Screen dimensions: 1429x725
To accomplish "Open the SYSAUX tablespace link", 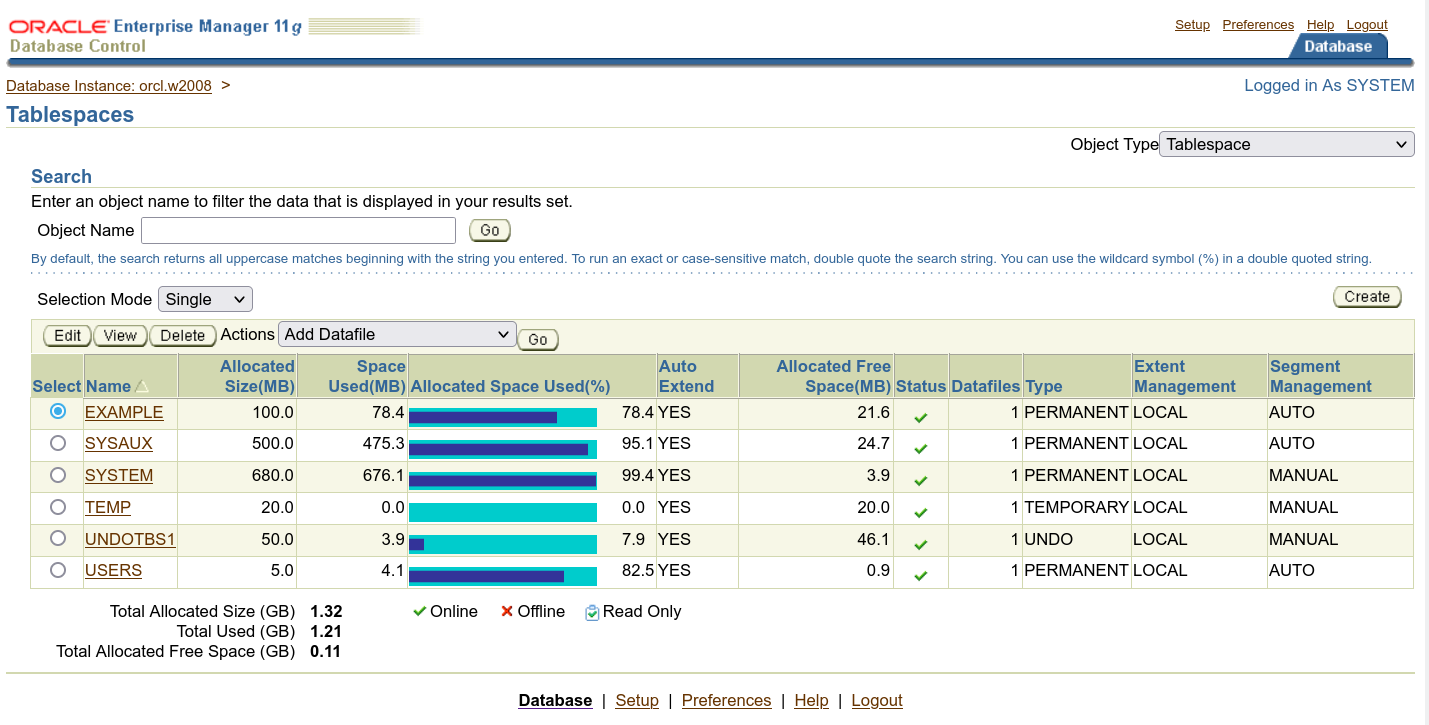I will (x=119, y=443).
